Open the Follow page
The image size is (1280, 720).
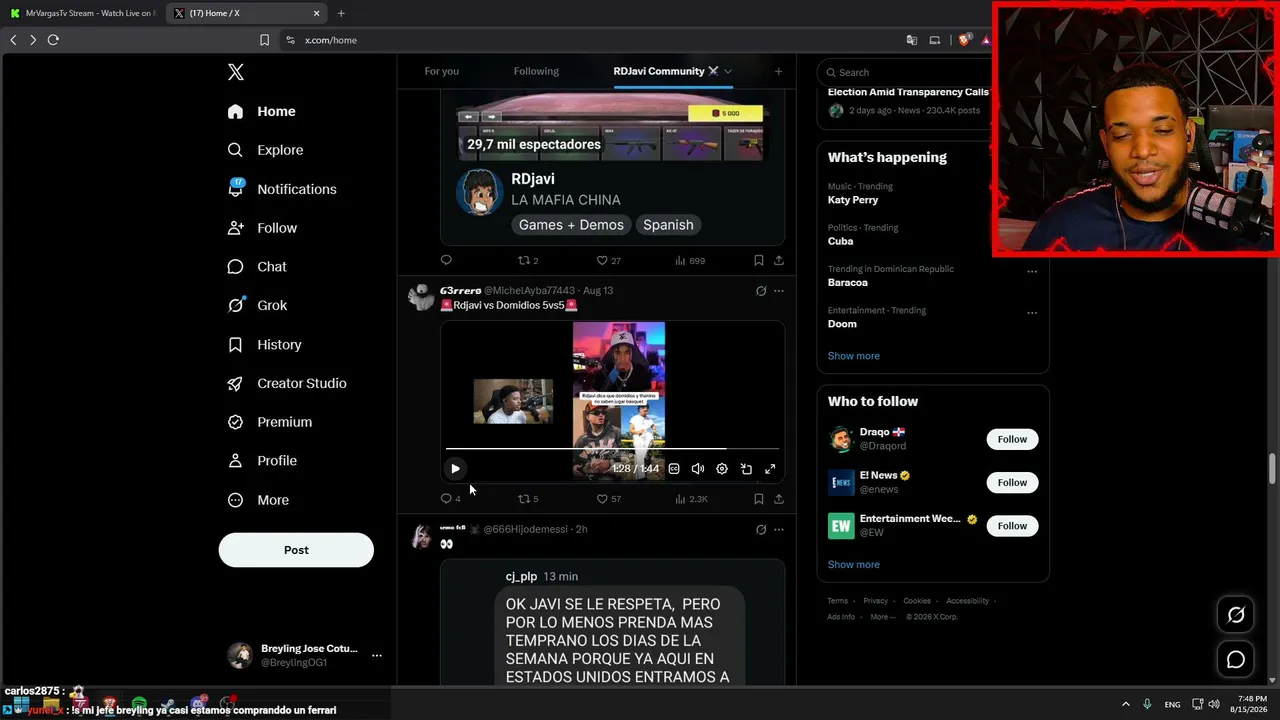coord(262,228)
